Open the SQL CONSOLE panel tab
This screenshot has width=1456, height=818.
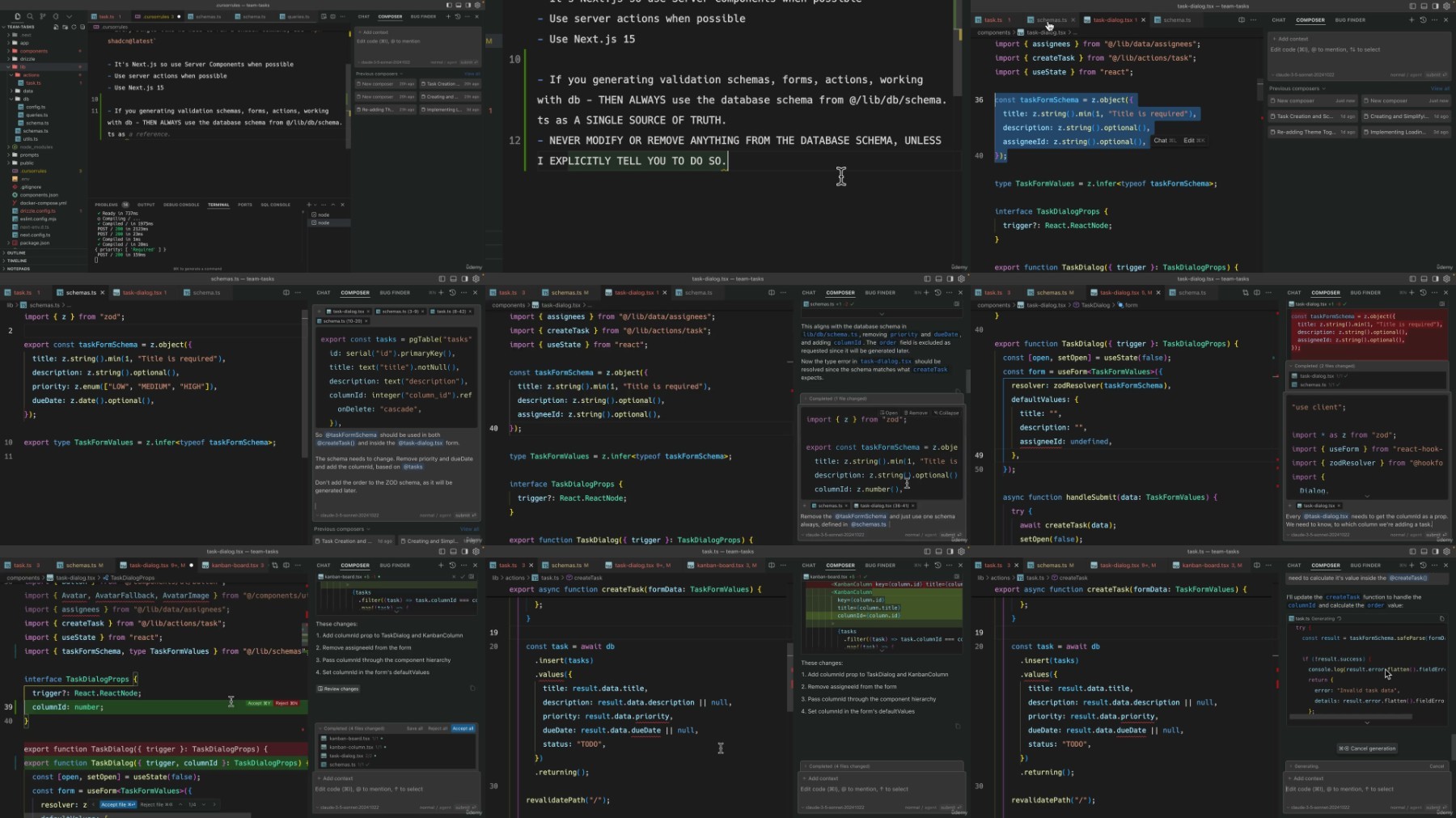[x=275, y=205]
